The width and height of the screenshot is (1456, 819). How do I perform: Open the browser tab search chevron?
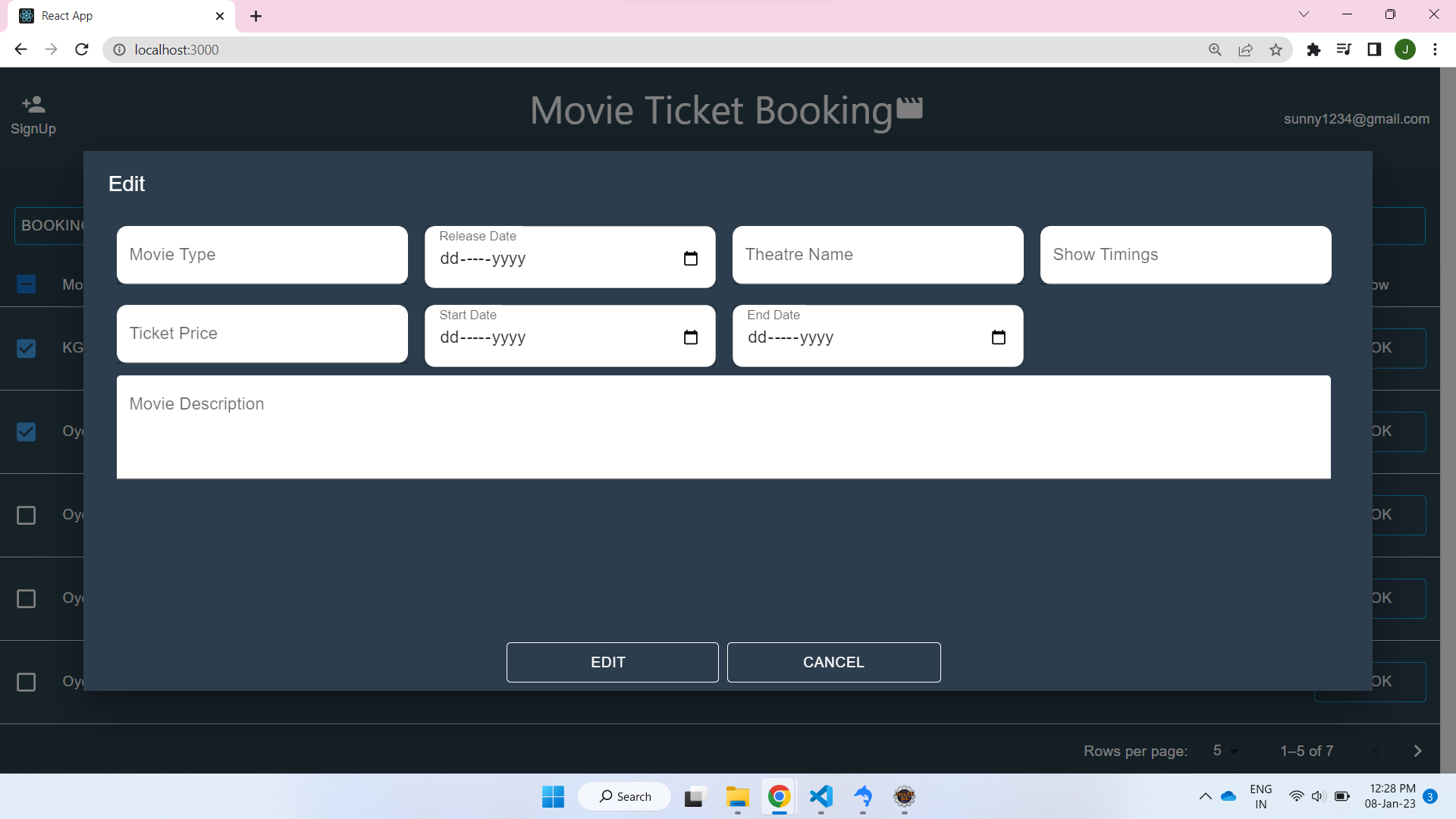(x=1304, y=14)
